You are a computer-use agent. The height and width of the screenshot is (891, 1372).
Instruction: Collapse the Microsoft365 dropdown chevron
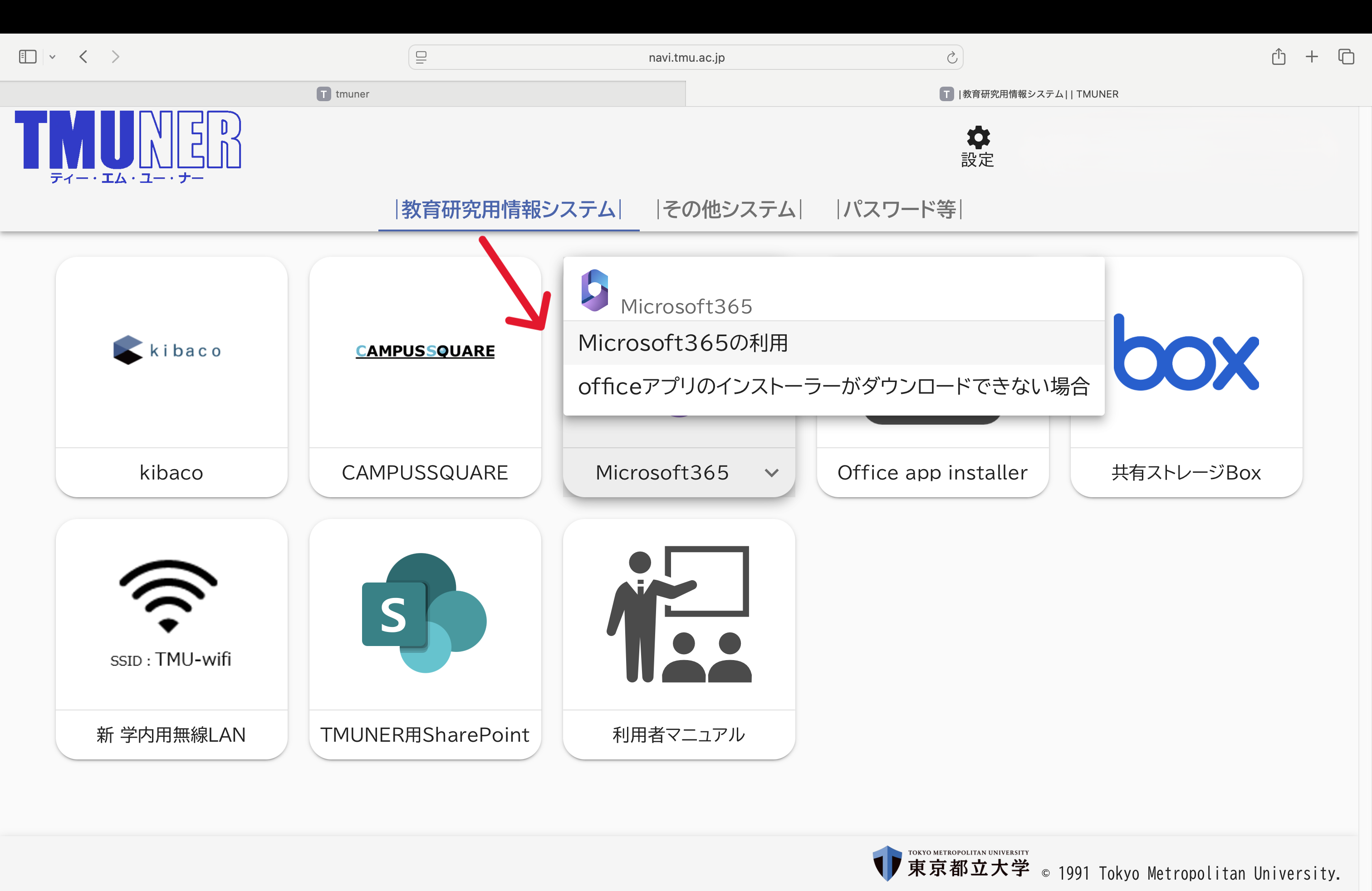pyautogui.click(x=771, y=473)
